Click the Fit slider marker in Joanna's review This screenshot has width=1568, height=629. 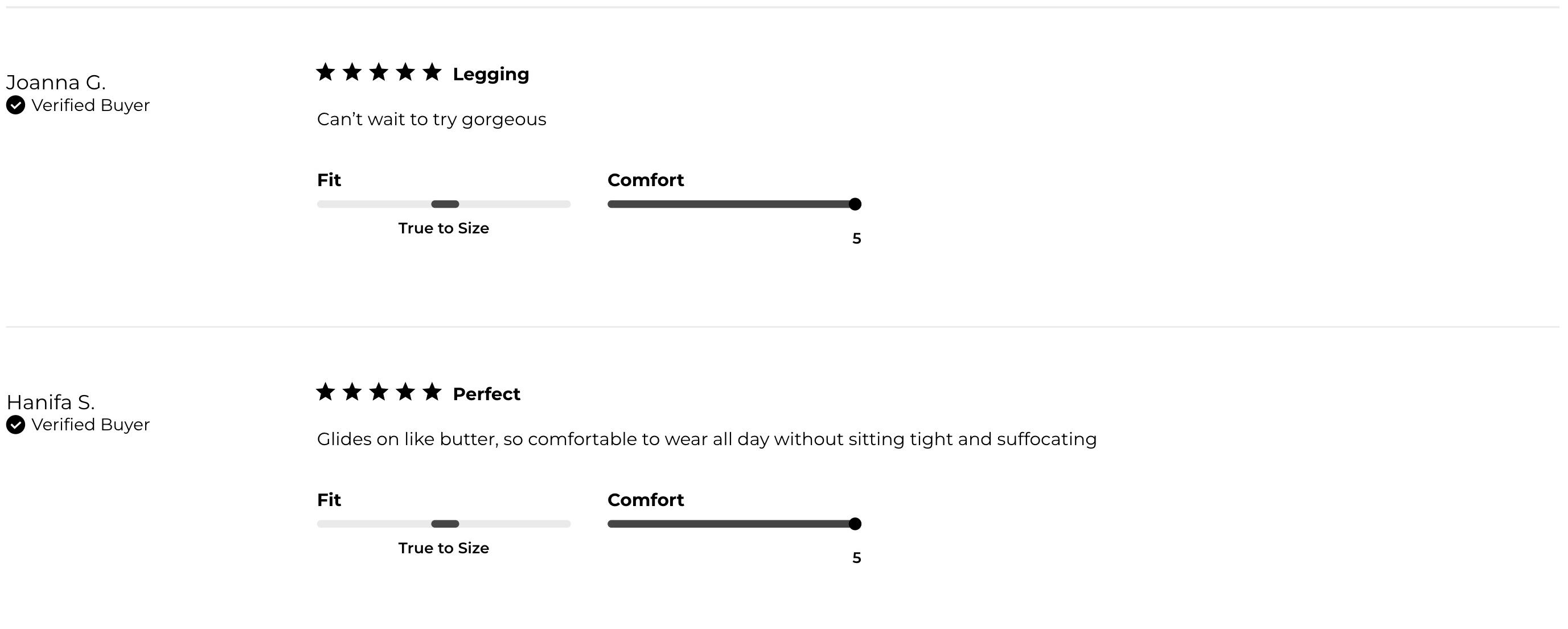pos(445,204)
